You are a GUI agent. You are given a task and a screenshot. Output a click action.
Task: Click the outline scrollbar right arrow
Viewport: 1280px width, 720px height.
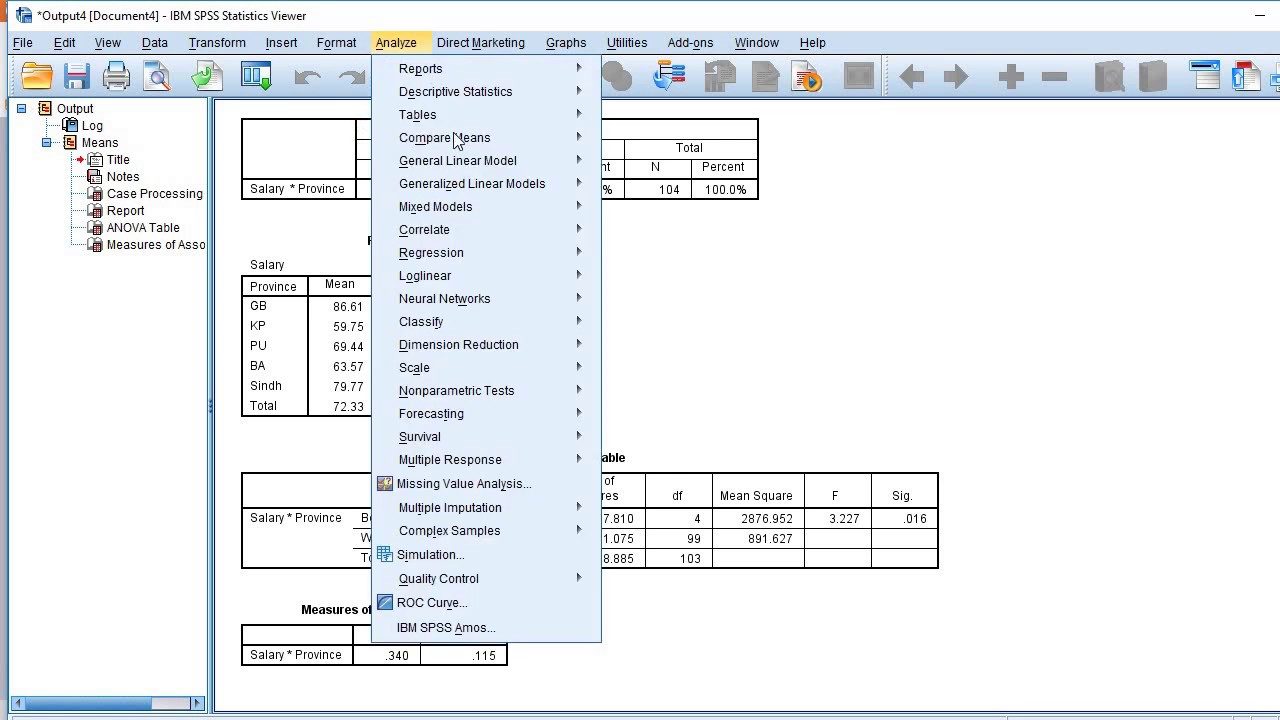tap(197, 703)
